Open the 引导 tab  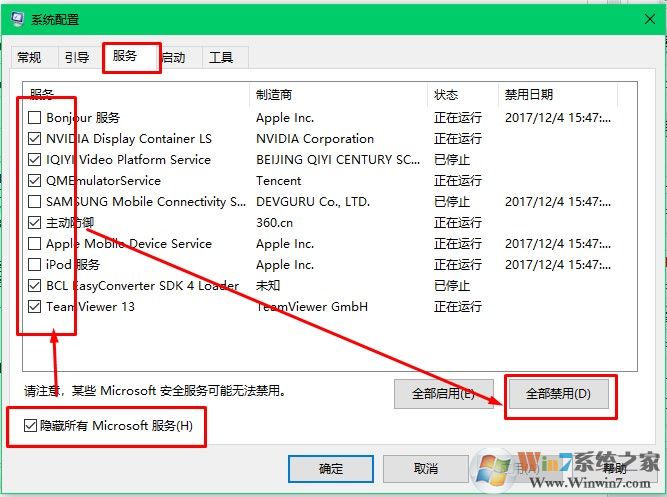[77, 57]
